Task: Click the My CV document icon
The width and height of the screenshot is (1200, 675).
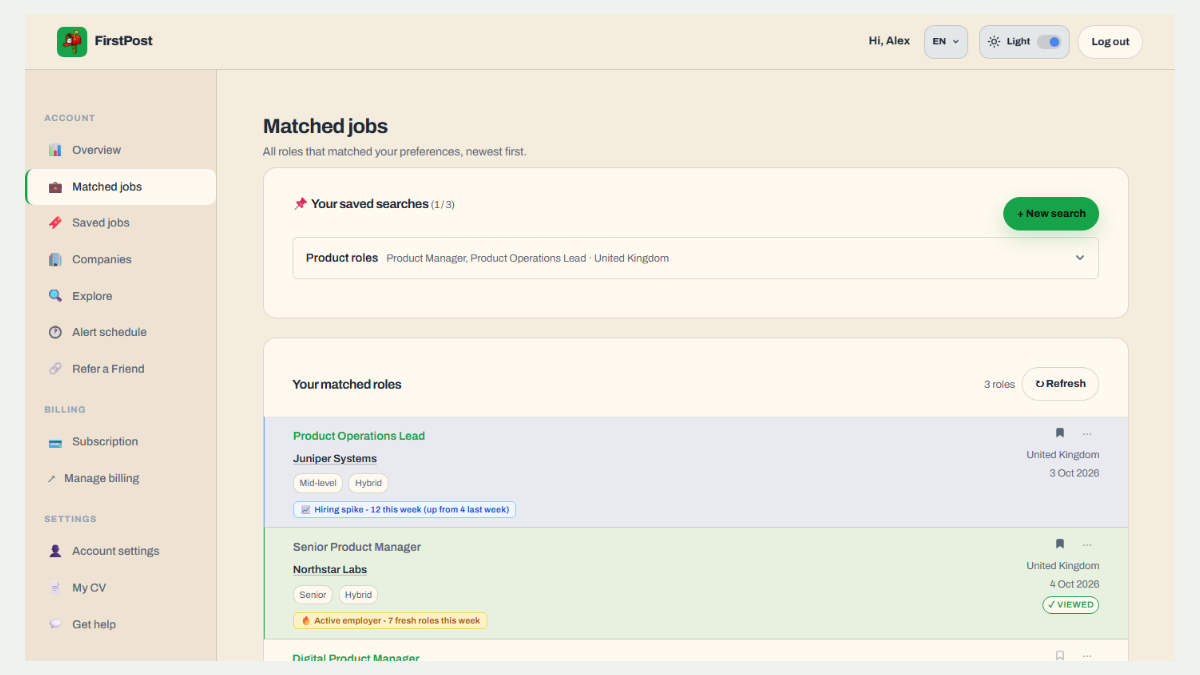Action: (55, 588)
